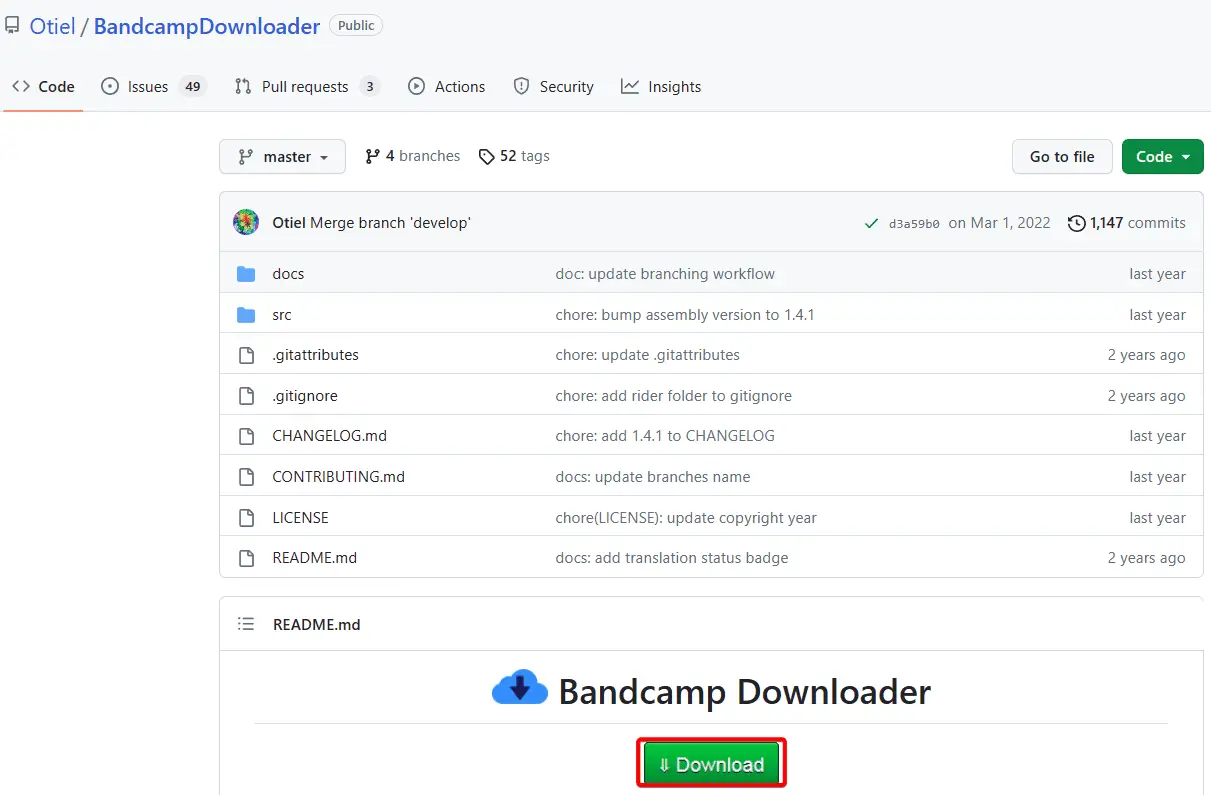Open the CONTRIBUTING.md file
Image resolution: width=1211 pixels, height=795 pixels.
(x=338, y=477)
